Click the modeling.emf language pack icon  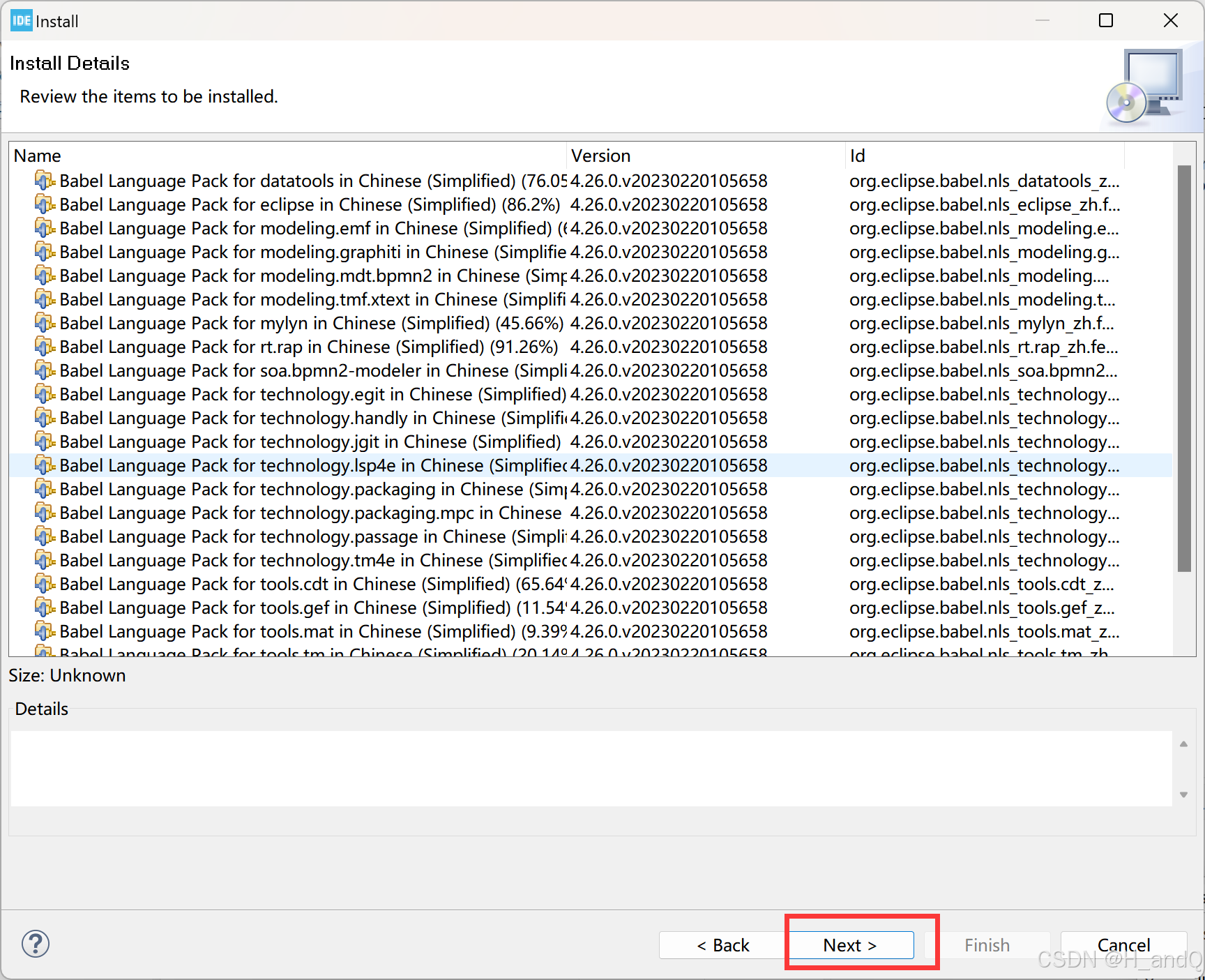click(45, 228)
